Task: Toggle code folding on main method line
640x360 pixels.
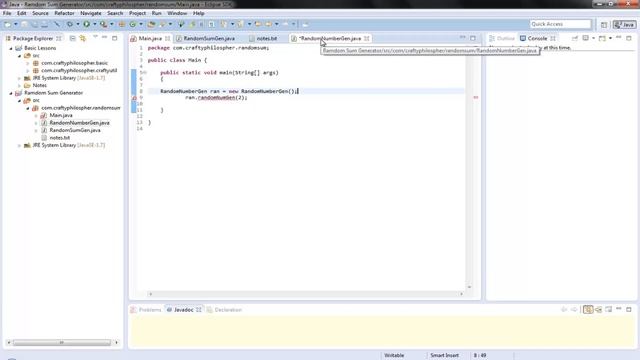Action: click(x=145, y=73)
